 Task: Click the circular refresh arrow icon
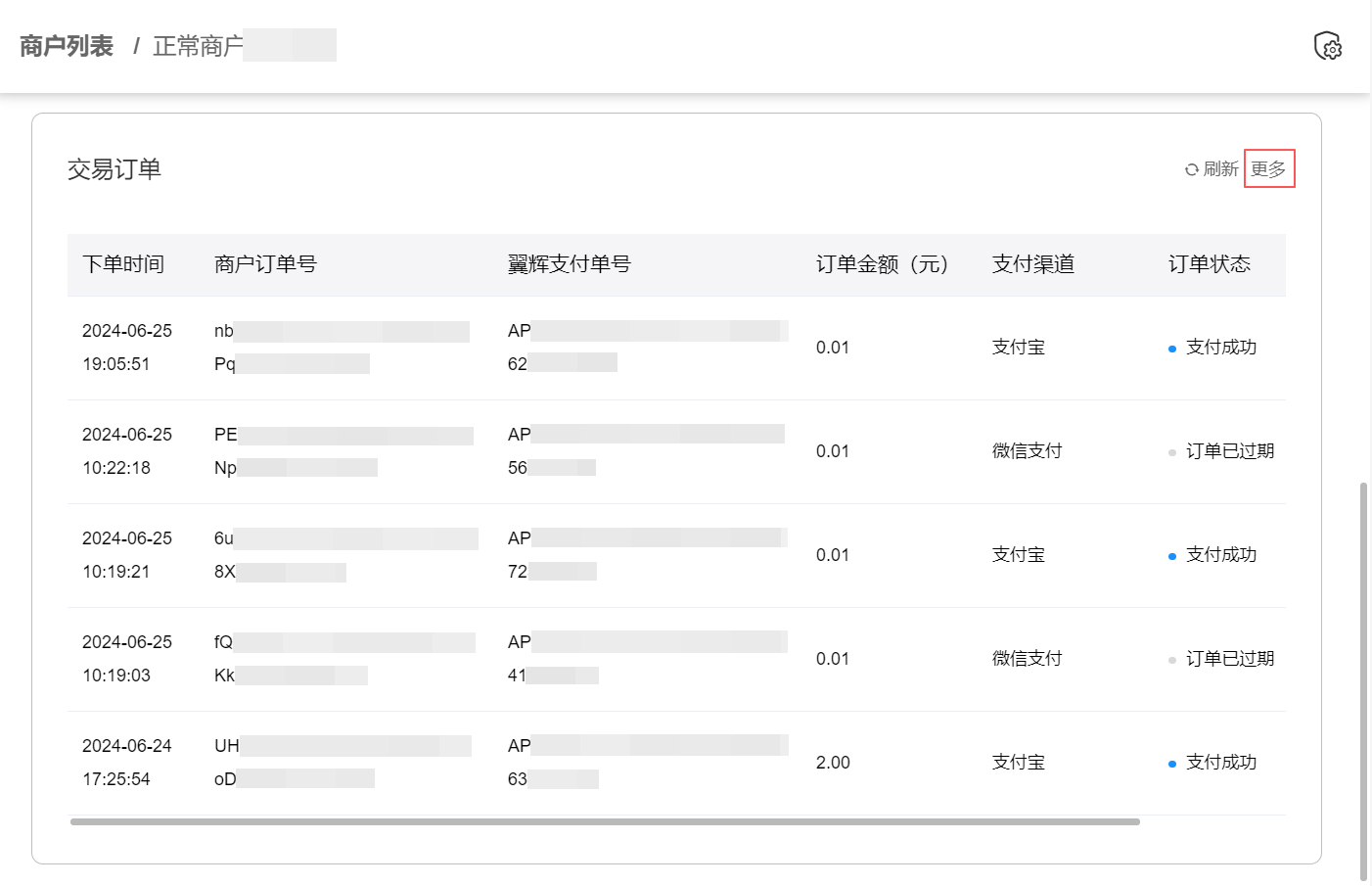[x=1191, y=168]
